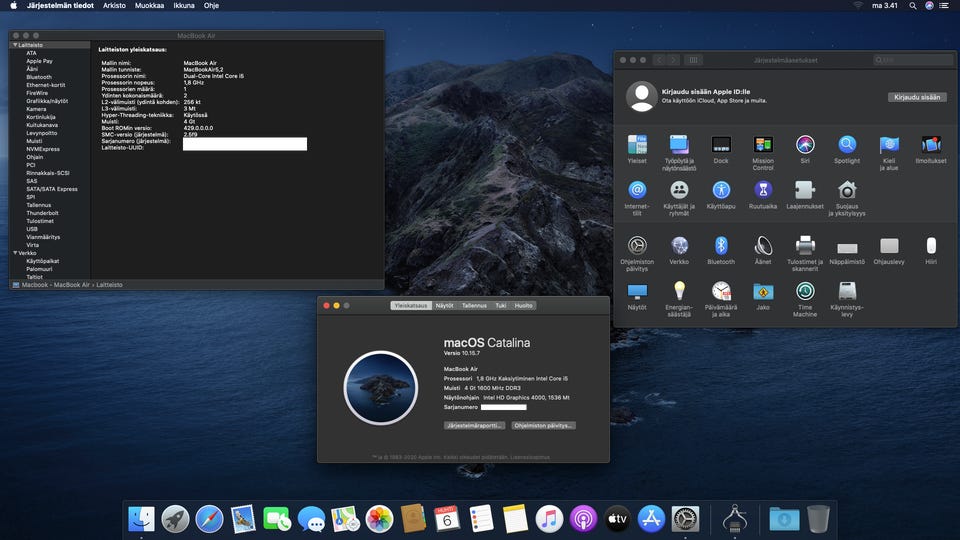Viewport: 960px width, 540px height.
Task: Open the Bluetooth preference pane icon
Action: (x=721, y=246)
